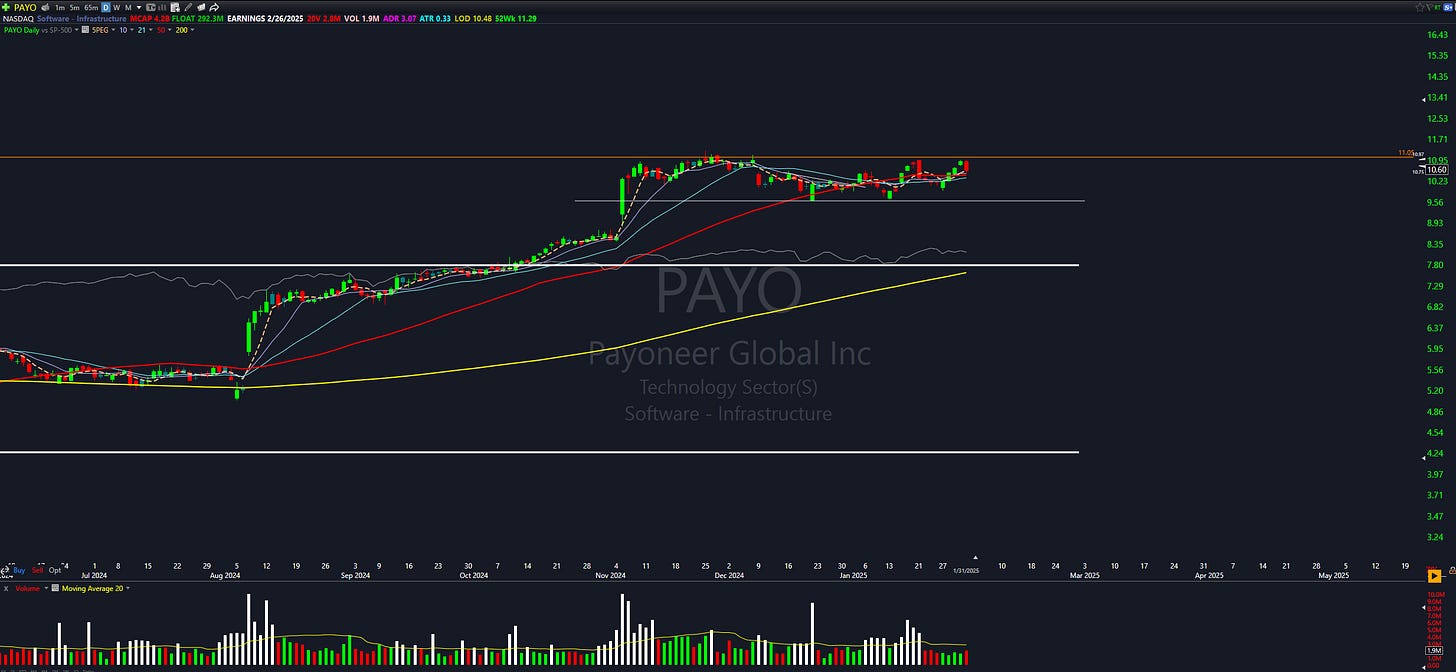Click the 10.60 current price label

[x=1437, y=170]
